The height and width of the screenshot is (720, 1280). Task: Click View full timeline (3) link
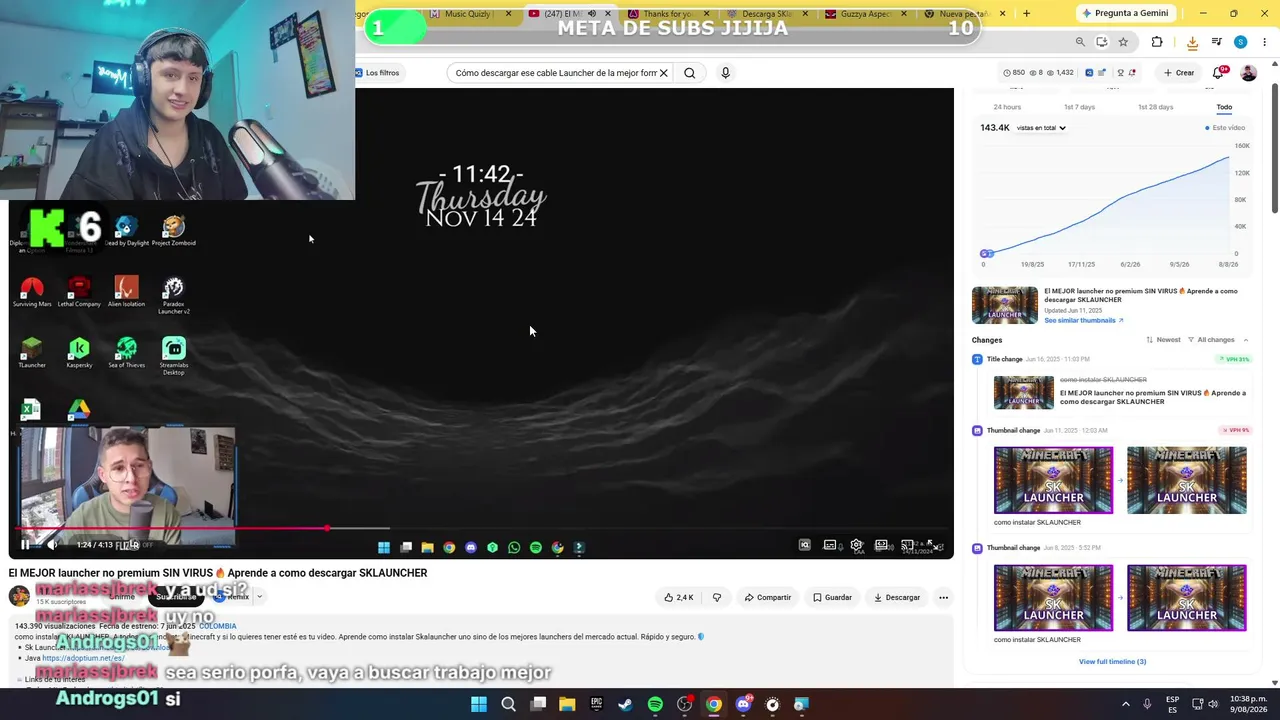tap(1112, 661)
